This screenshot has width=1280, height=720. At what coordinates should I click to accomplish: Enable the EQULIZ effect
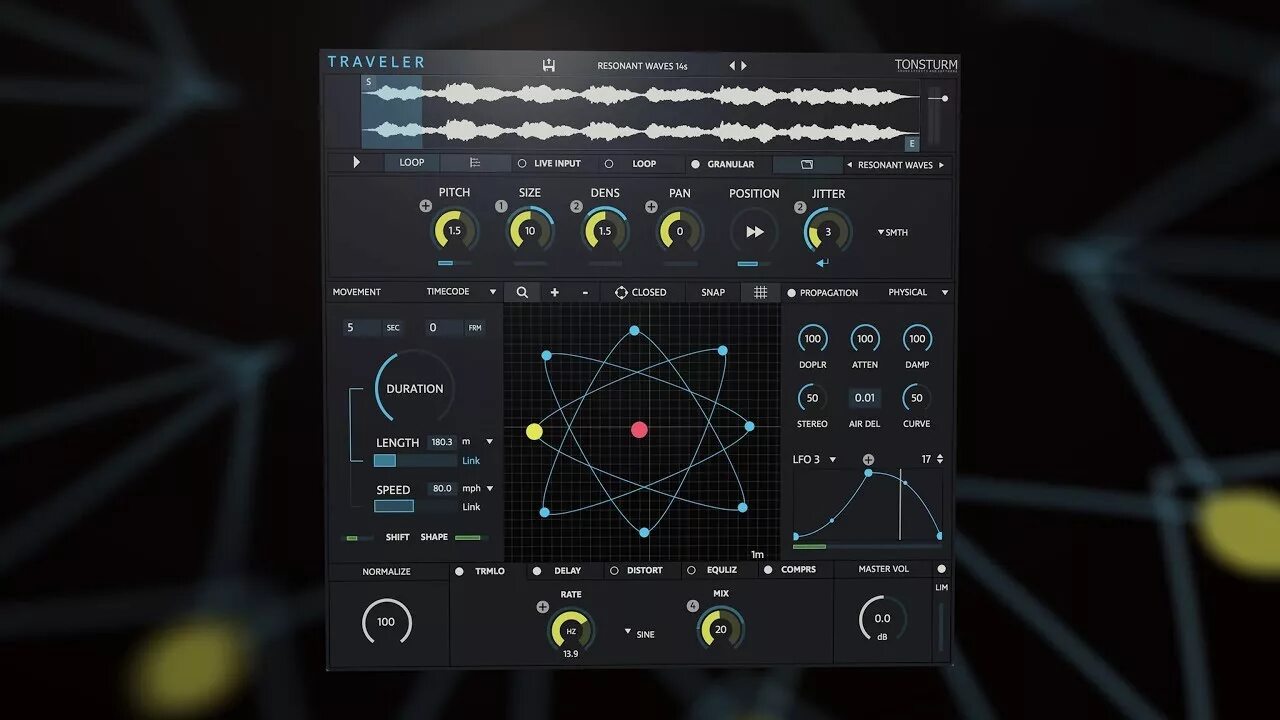pos(691,570)
